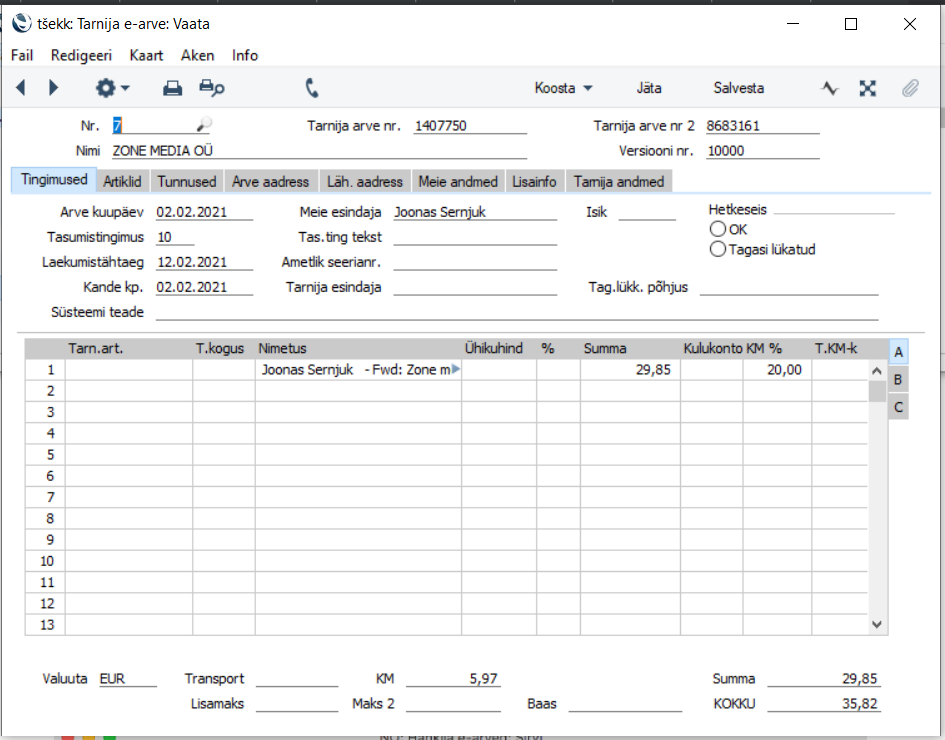Viewport: 945px width, 740px height.
Task: Click the phone call icon
Action: pos(312,88)
